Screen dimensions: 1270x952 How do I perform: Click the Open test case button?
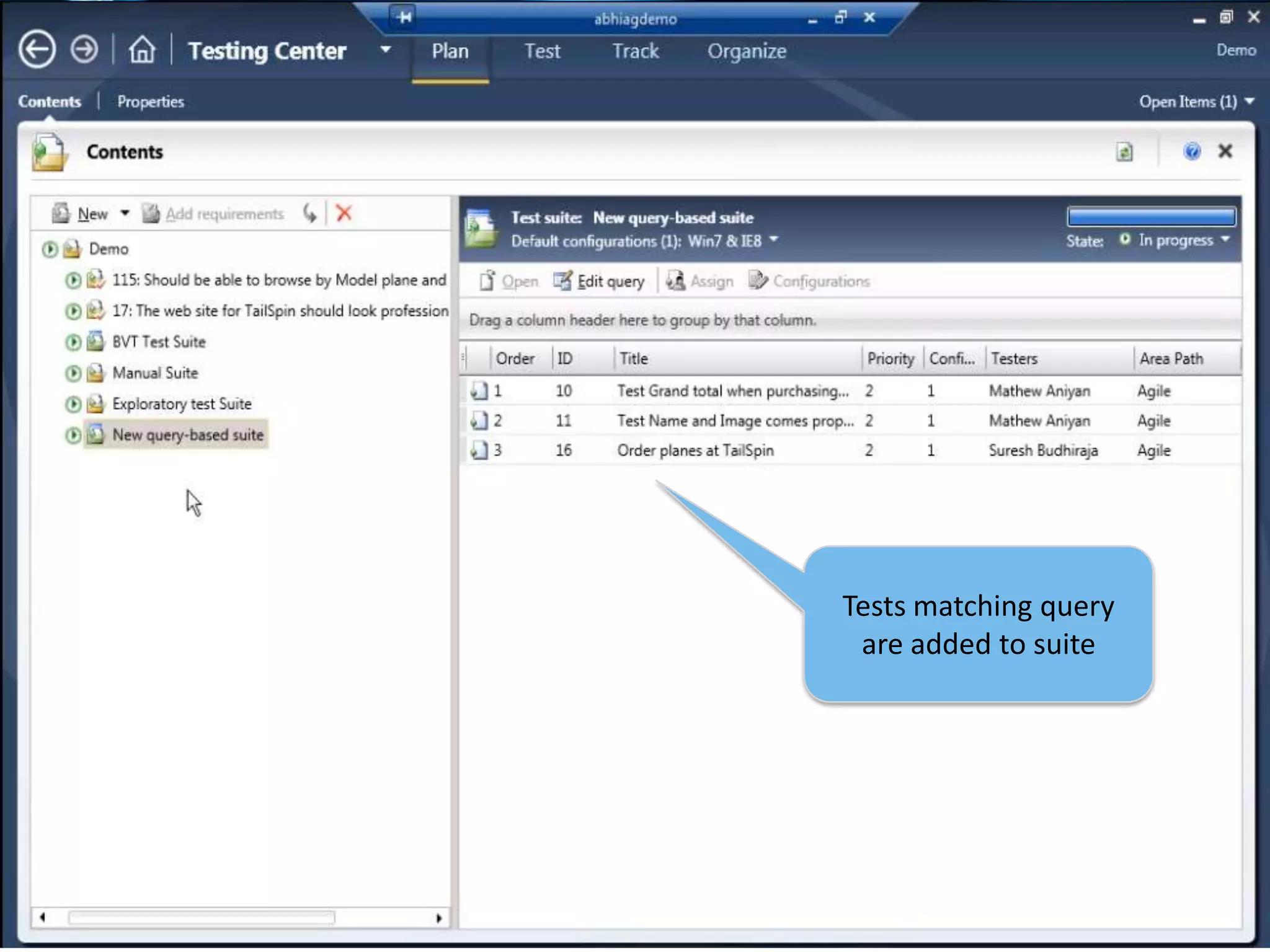(x=509, y=282)
